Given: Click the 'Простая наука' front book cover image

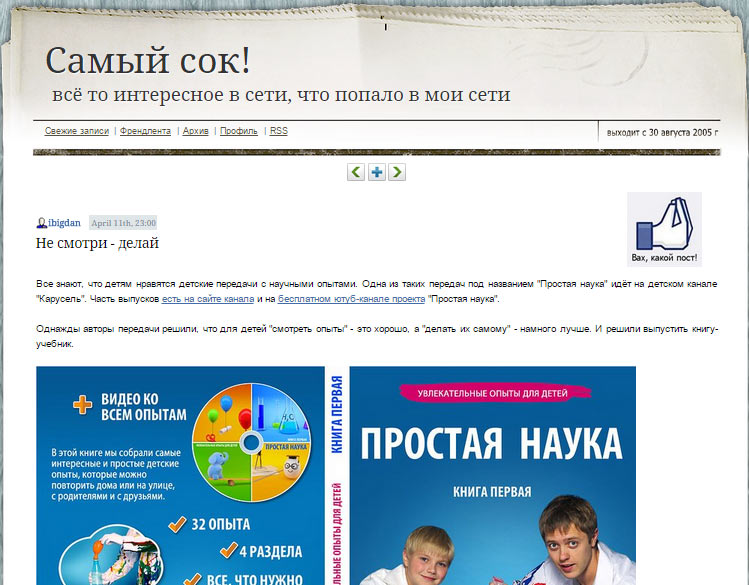Looking at the screenshot, I should (492, 476).
